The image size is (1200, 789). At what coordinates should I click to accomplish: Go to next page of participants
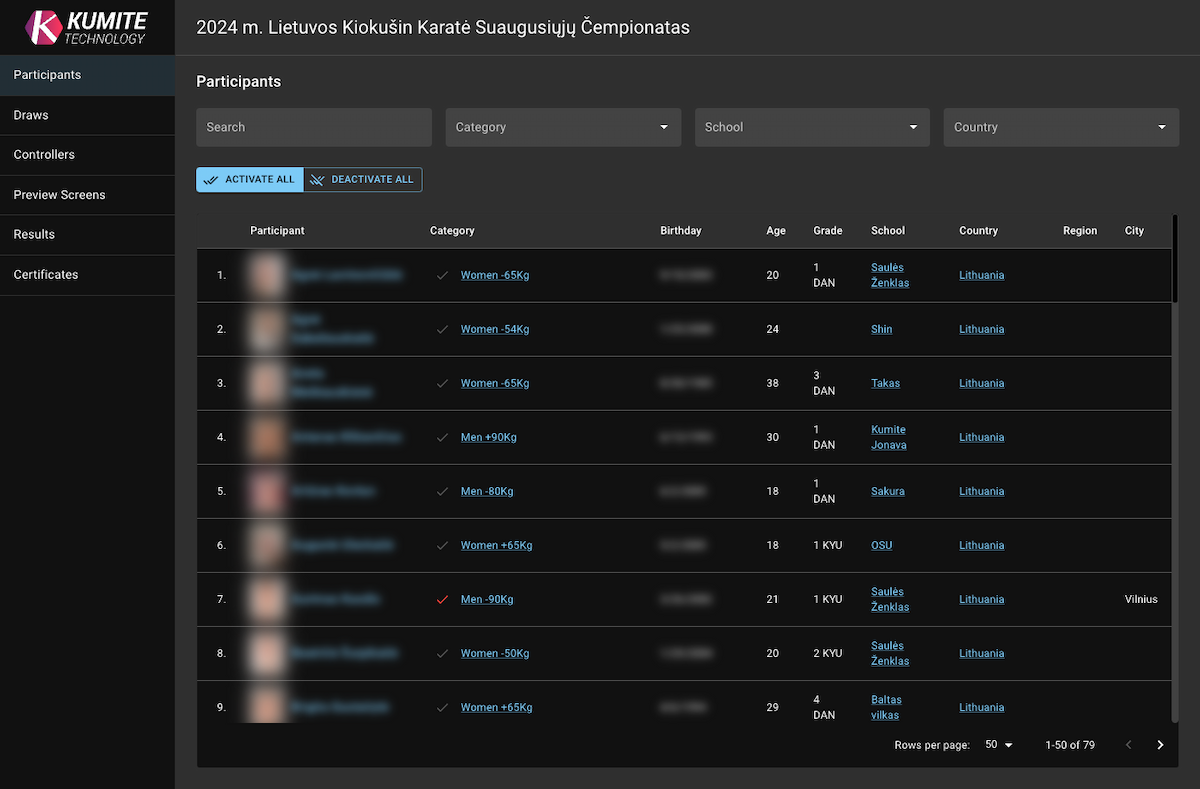click(x=1160, y=745)
